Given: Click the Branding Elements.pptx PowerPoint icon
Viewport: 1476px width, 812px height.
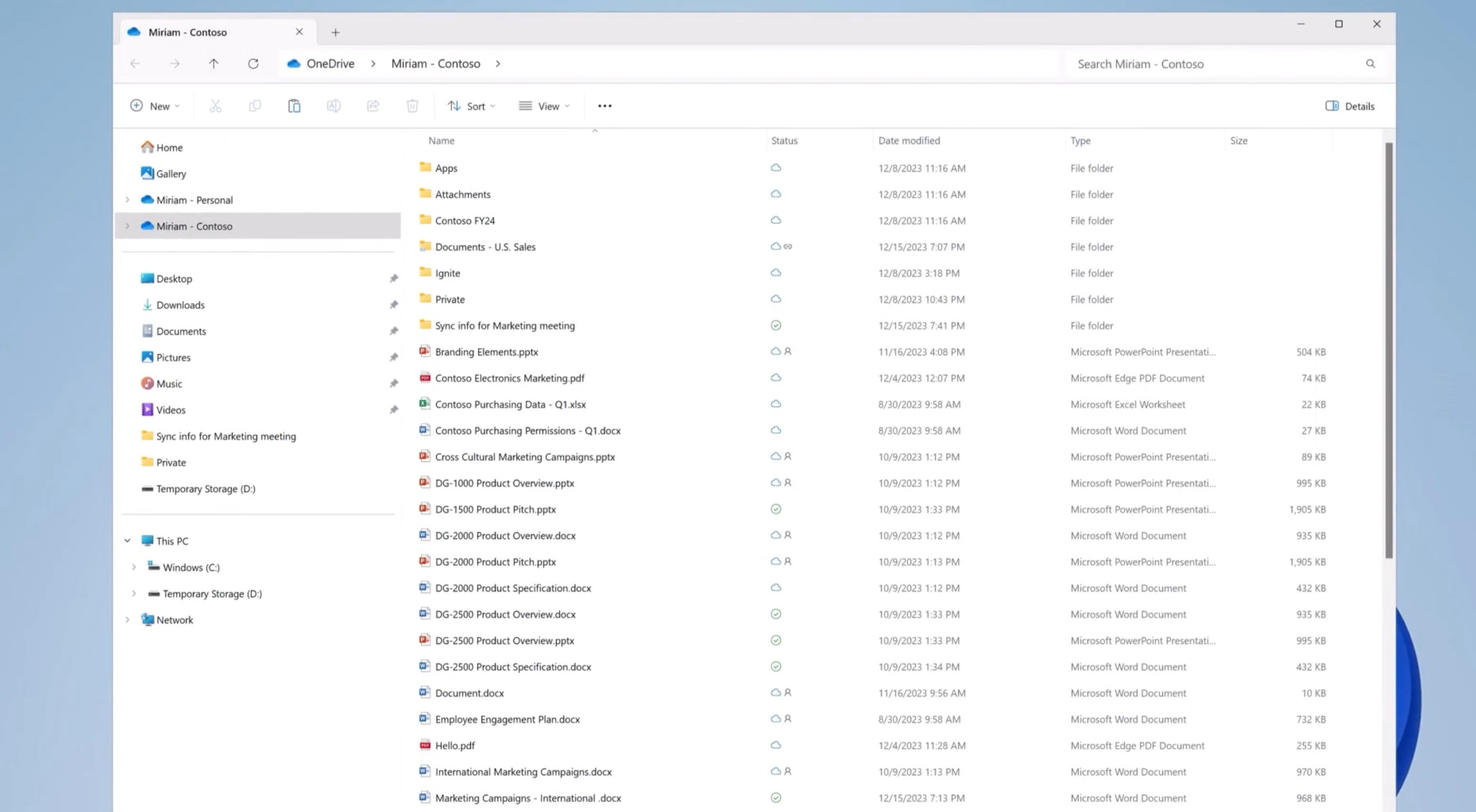Looking at the screenshot, I should (x=424, y=351).
